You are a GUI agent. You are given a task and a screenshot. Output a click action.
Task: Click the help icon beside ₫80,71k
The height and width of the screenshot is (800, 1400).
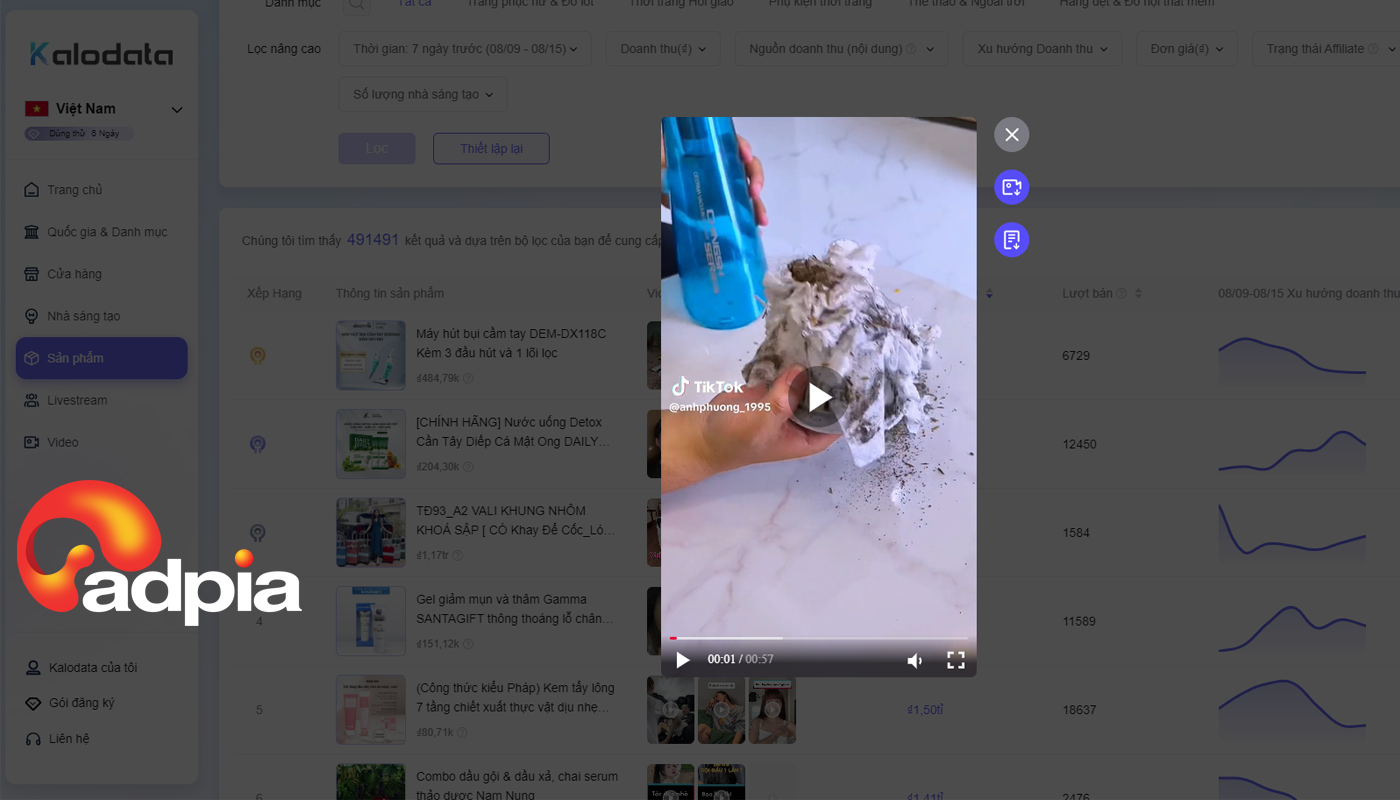pyautogui.click(x=463, y=732)
